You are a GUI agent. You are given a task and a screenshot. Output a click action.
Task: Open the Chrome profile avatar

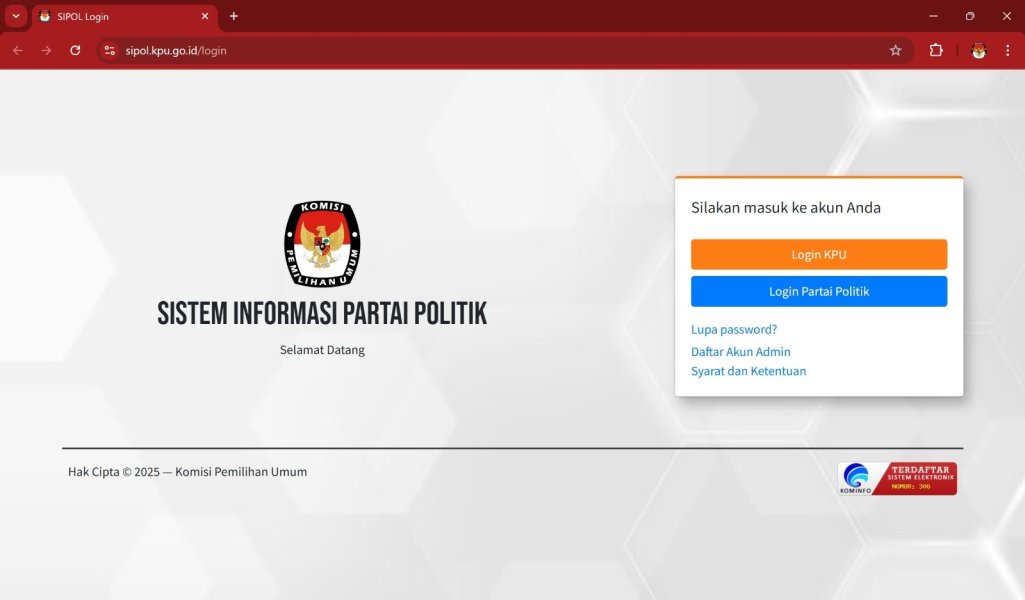point(978,50)
